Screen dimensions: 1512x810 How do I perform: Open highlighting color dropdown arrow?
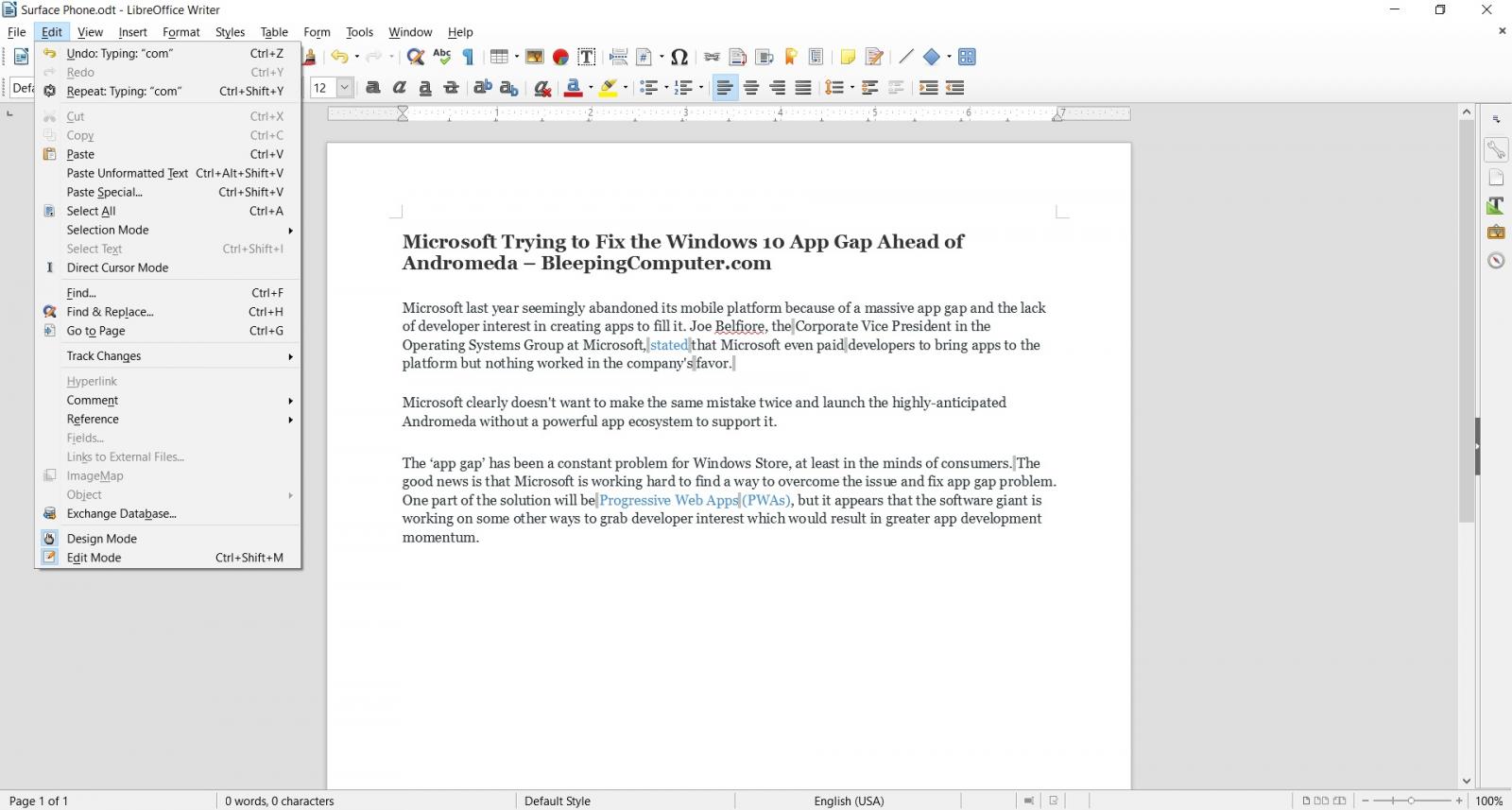626,88
